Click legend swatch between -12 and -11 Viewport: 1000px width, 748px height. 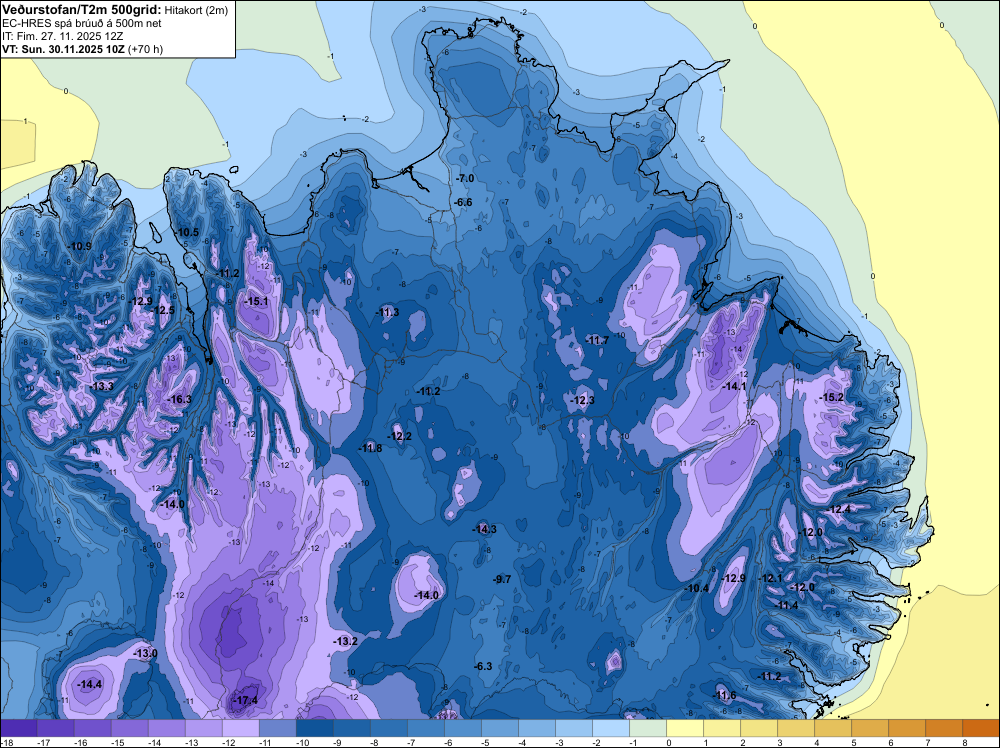240,728
